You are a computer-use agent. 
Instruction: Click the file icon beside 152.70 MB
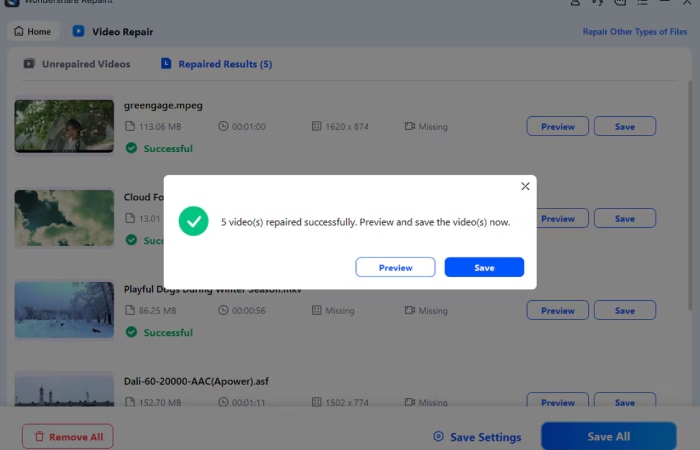(130, 402)
